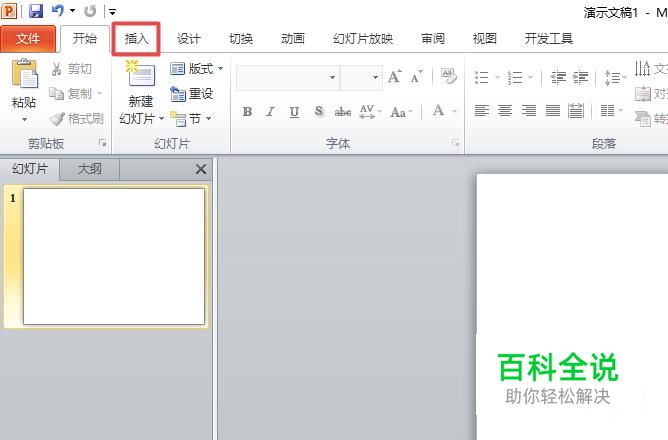The height and width of the screenshot is (440, 668).
Task: Open the 插入 ribbon tab
Action: 136,39
